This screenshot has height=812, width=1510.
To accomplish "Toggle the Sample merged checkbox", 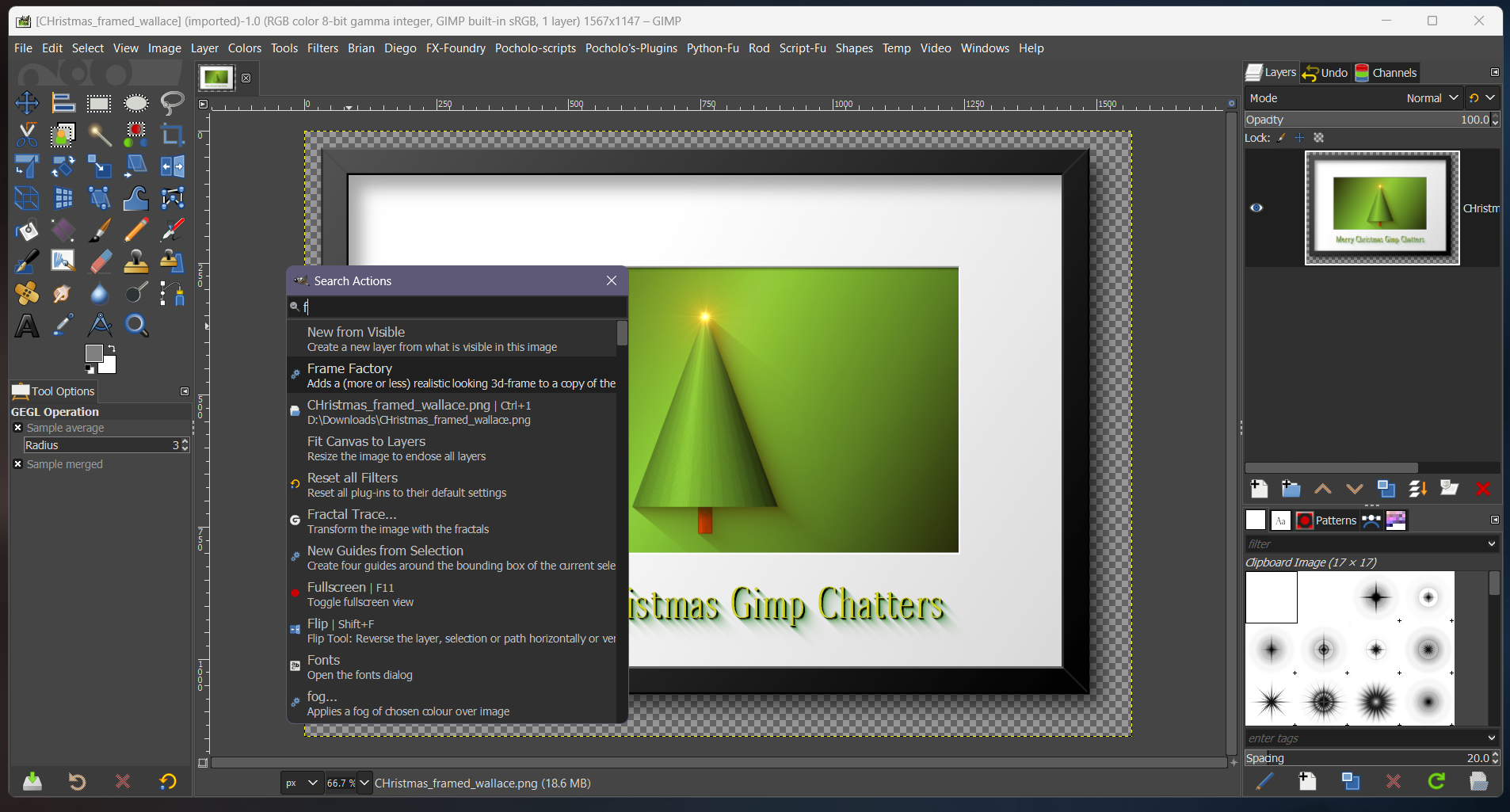I will click(x=17, y=464).
